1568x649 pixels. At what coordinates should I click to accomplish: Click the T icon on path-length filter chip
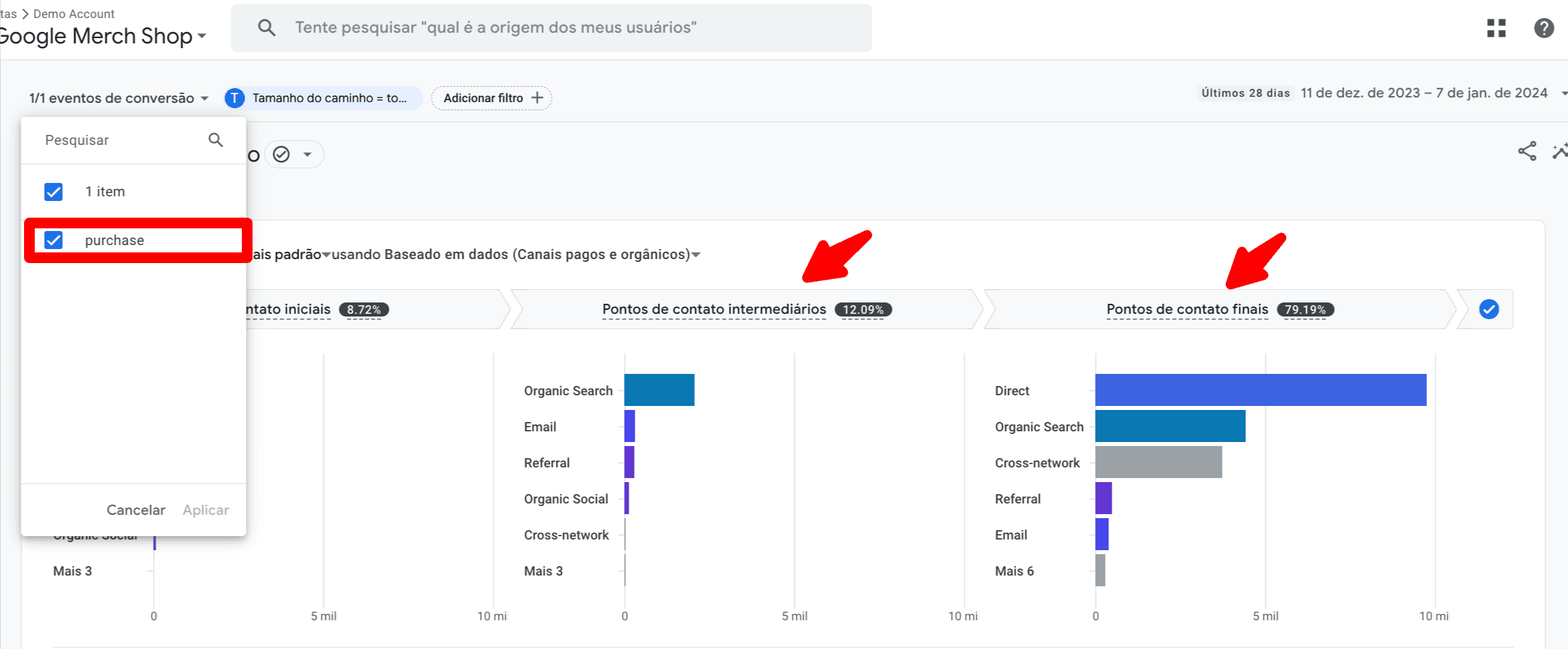click(x=234, y=98)
